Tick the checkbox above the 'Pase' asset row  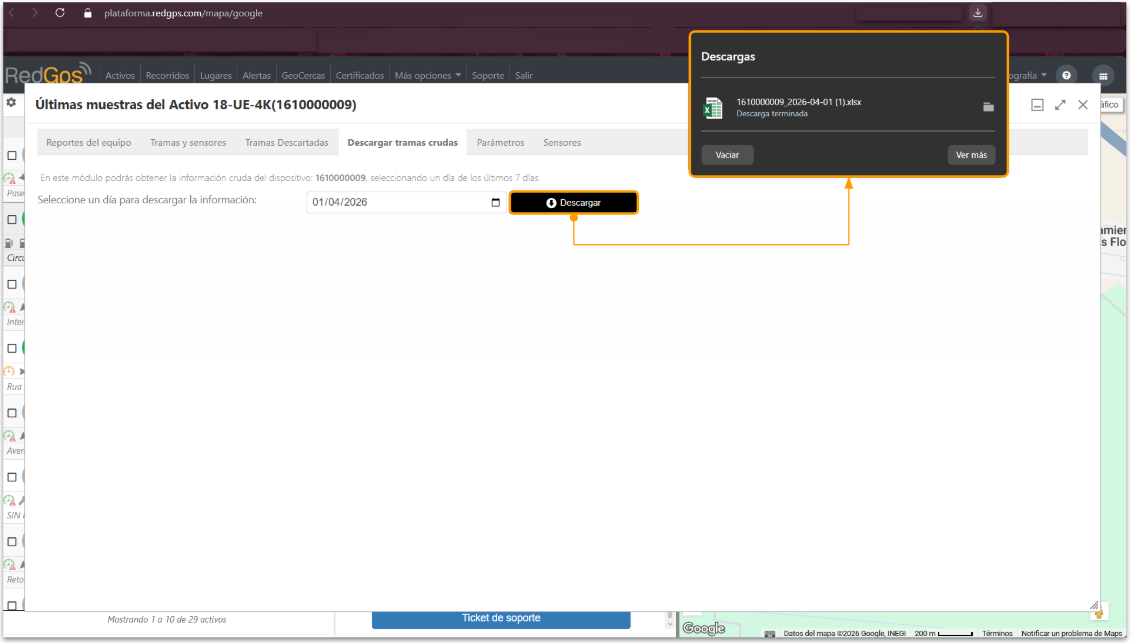12,156
